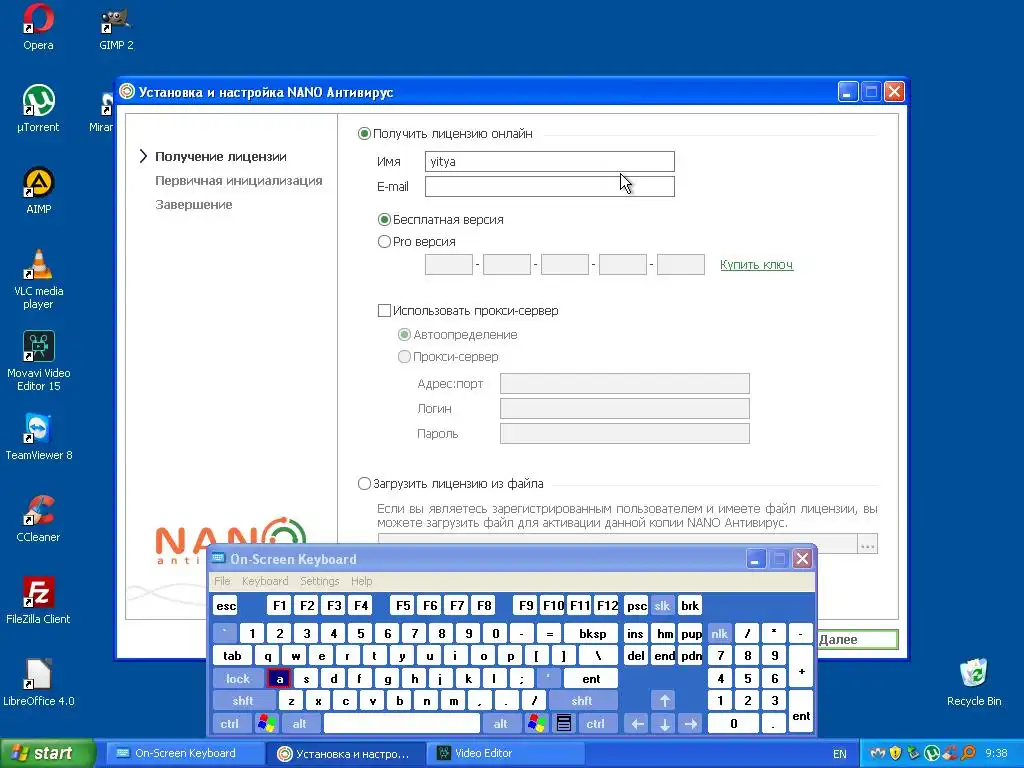This screenshot has height=768, width=1024.
Task: Open the CCleaner desktop icon
Action: click(x=38, y=519)
